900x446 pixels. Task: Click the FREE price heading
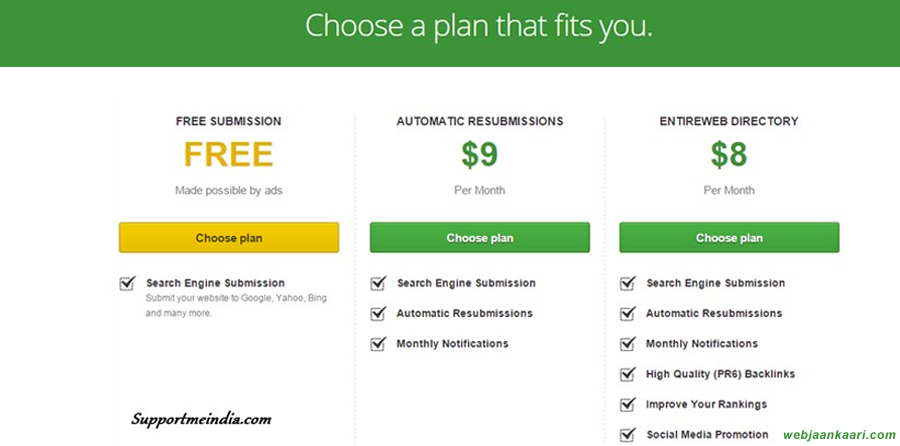(228, 154)
